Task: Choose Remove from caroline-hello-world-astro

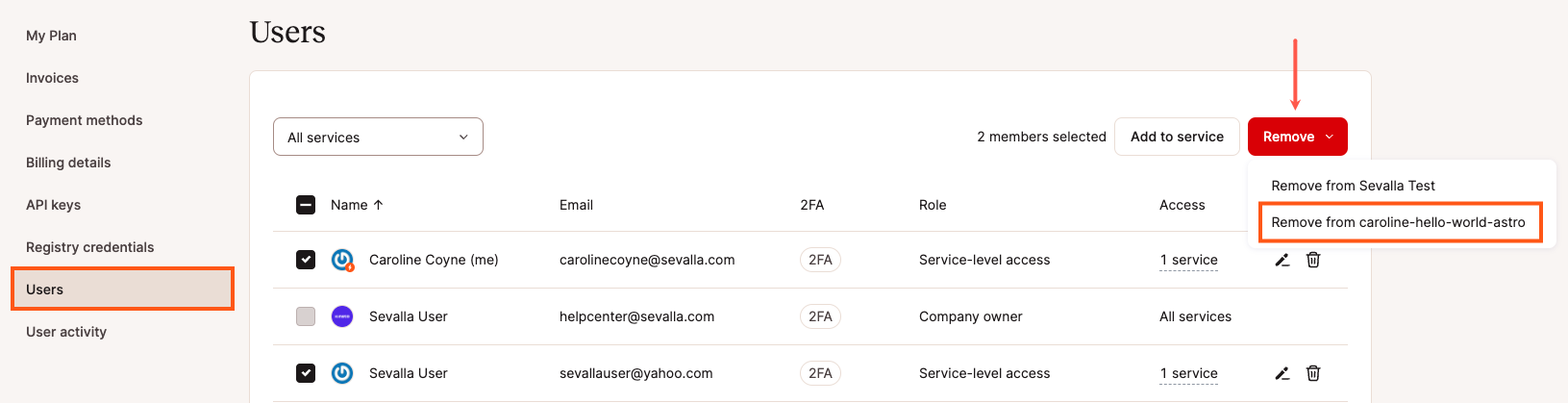Action: pos(1398,222)
